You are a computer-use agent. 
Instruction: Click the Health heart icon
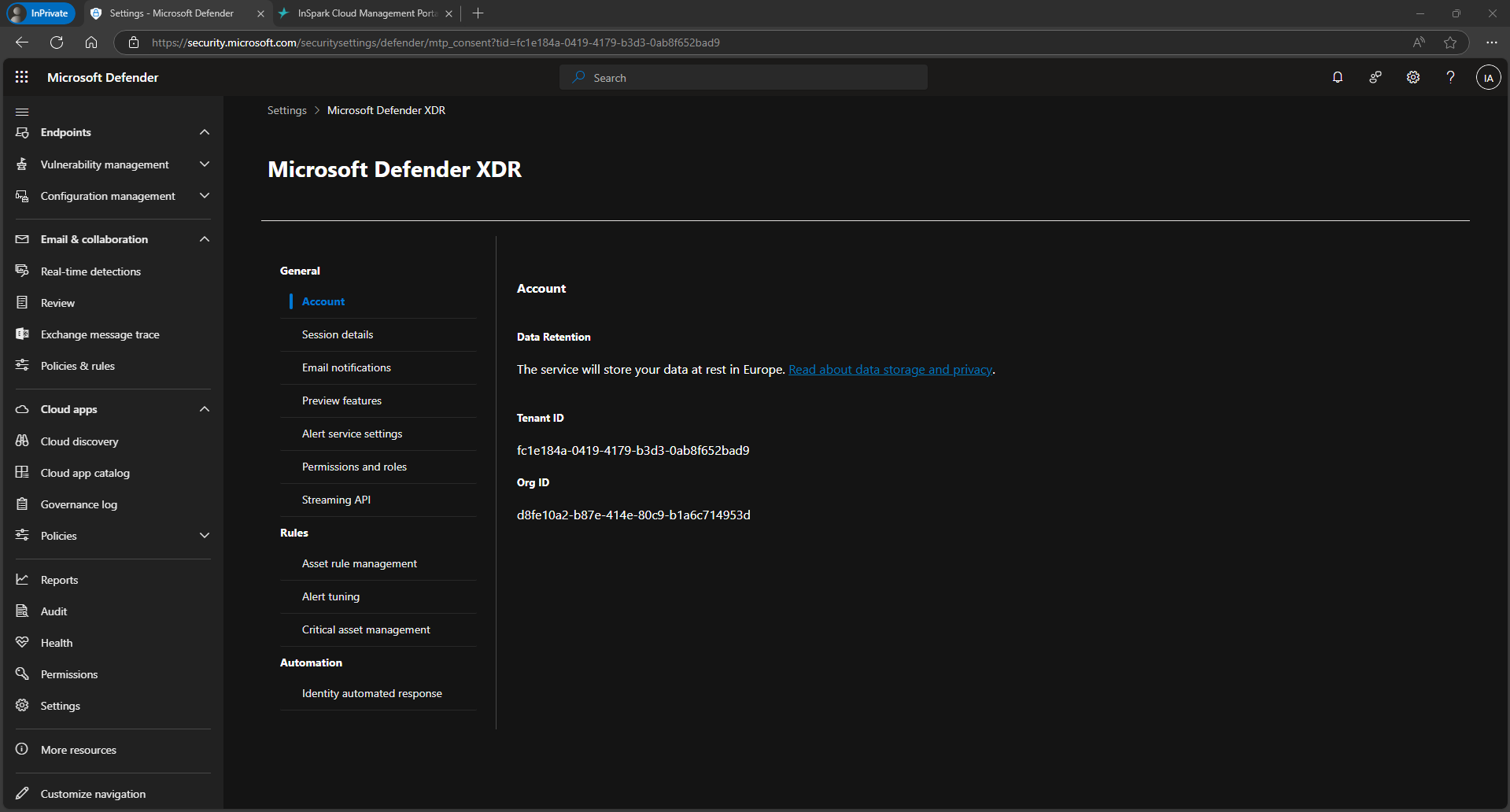22,643
